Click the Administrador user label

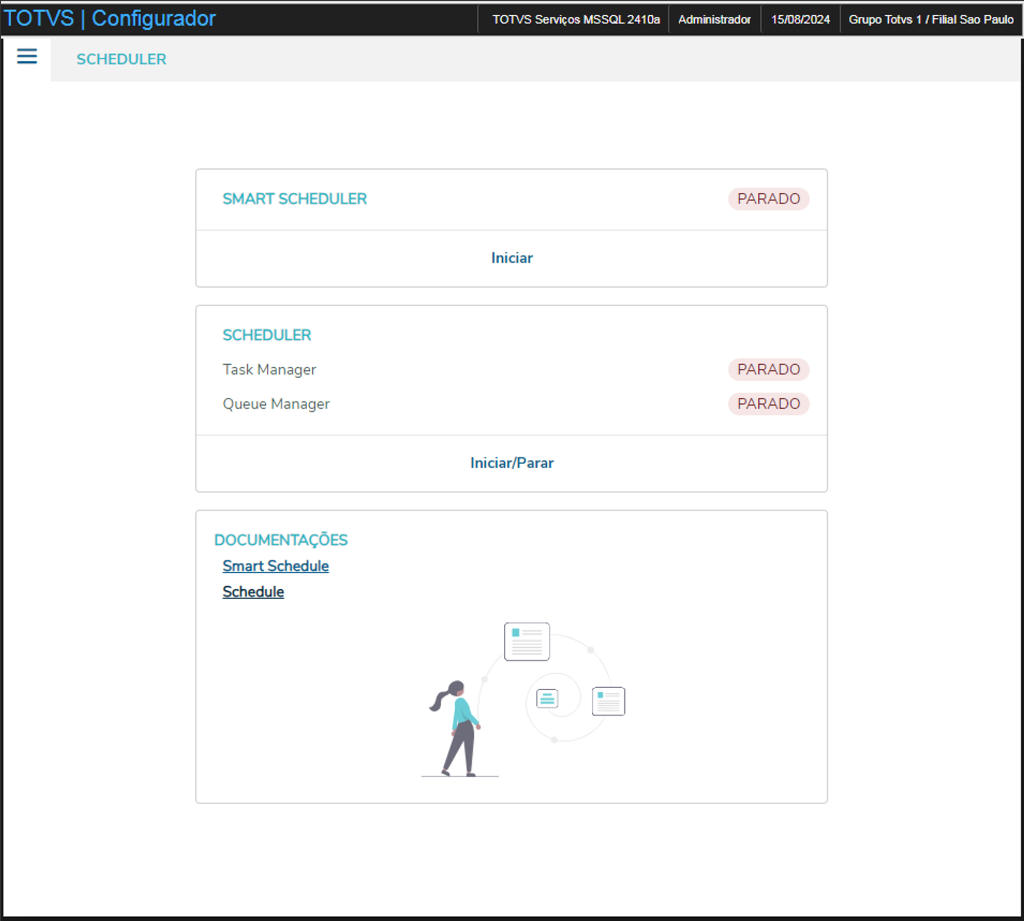[x=714, y=20]
